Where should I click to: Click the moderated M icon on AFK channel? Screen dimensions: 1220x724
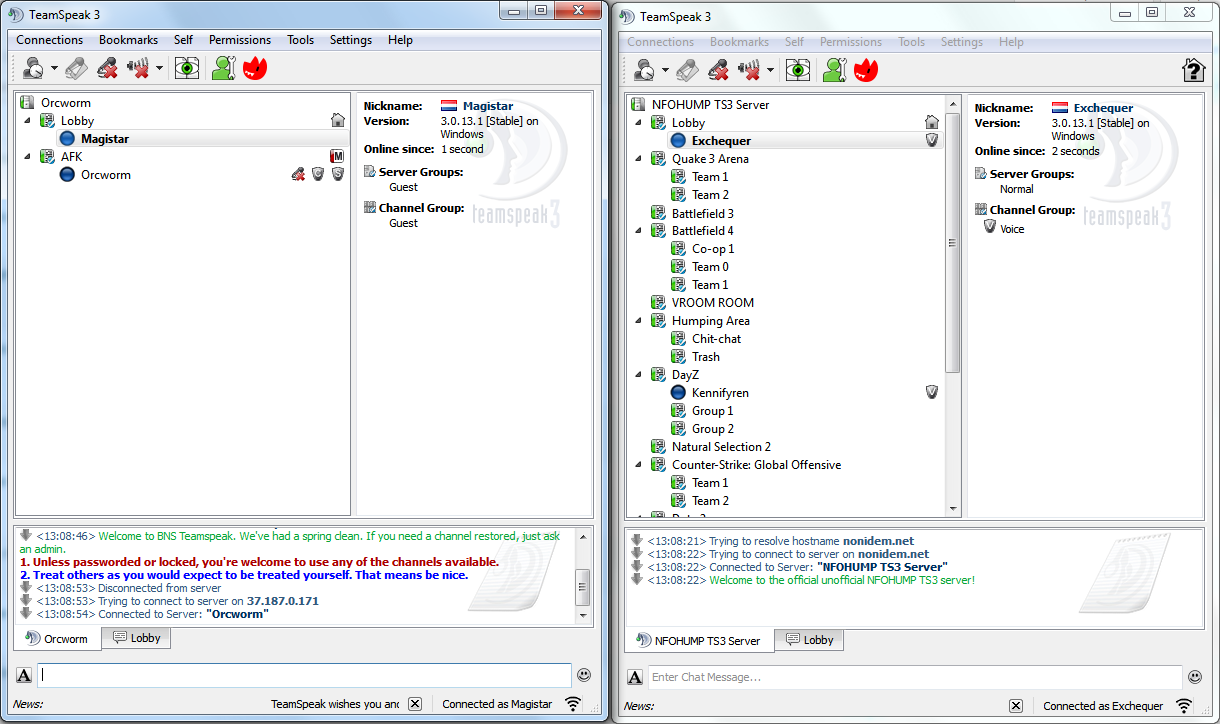coord(338,156)
